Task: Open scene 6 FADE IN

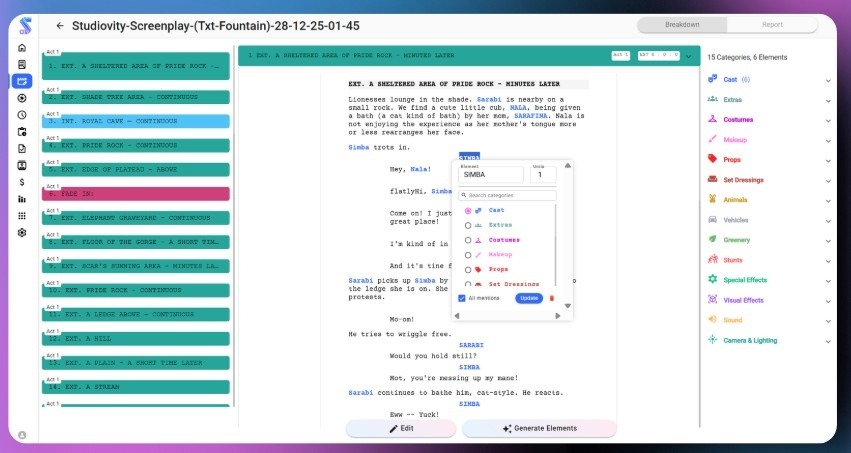Action: coord(136,194)
